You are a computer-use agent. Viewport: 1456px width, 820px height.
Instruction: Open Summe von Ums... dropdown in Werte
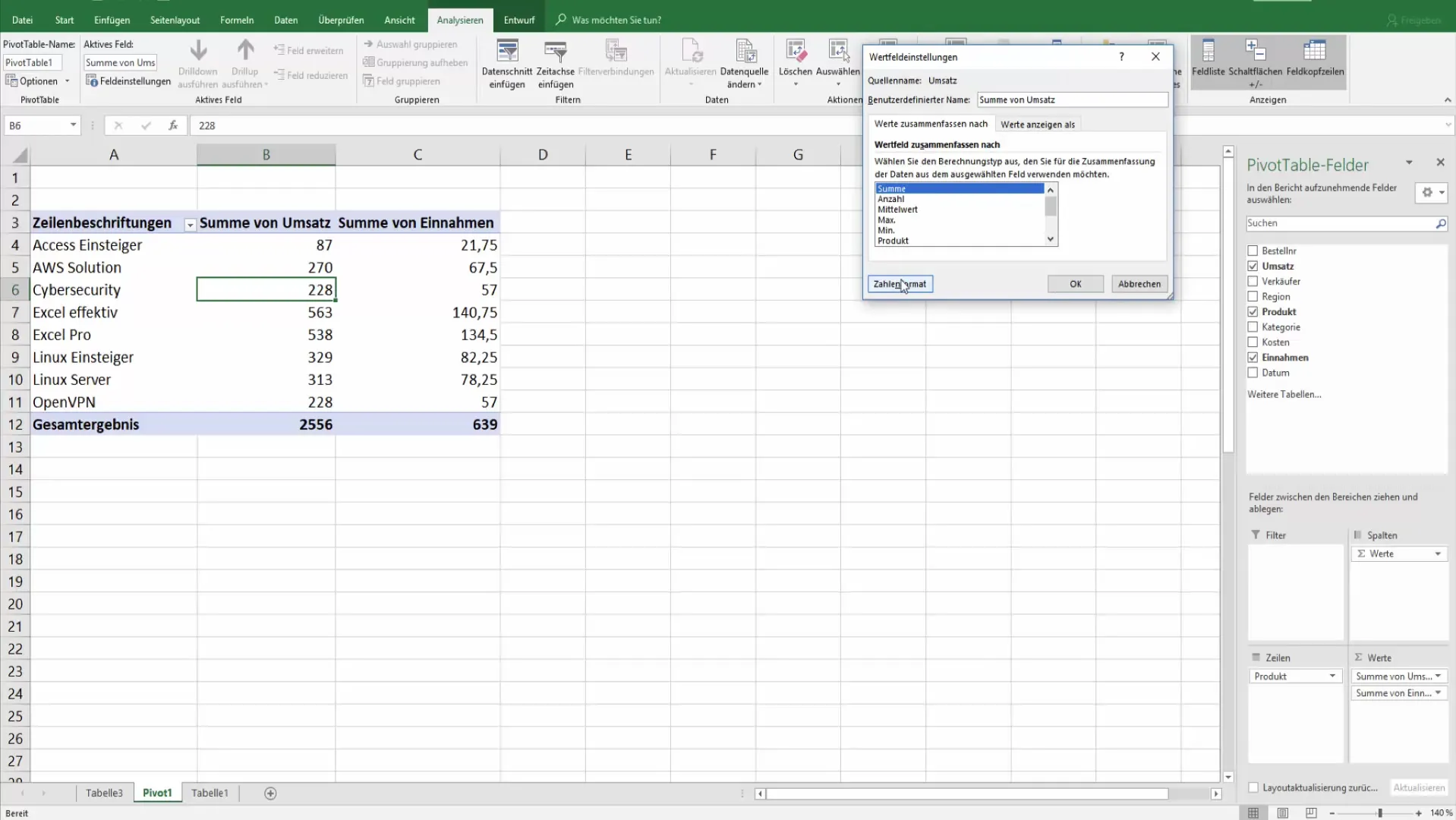1438,676
